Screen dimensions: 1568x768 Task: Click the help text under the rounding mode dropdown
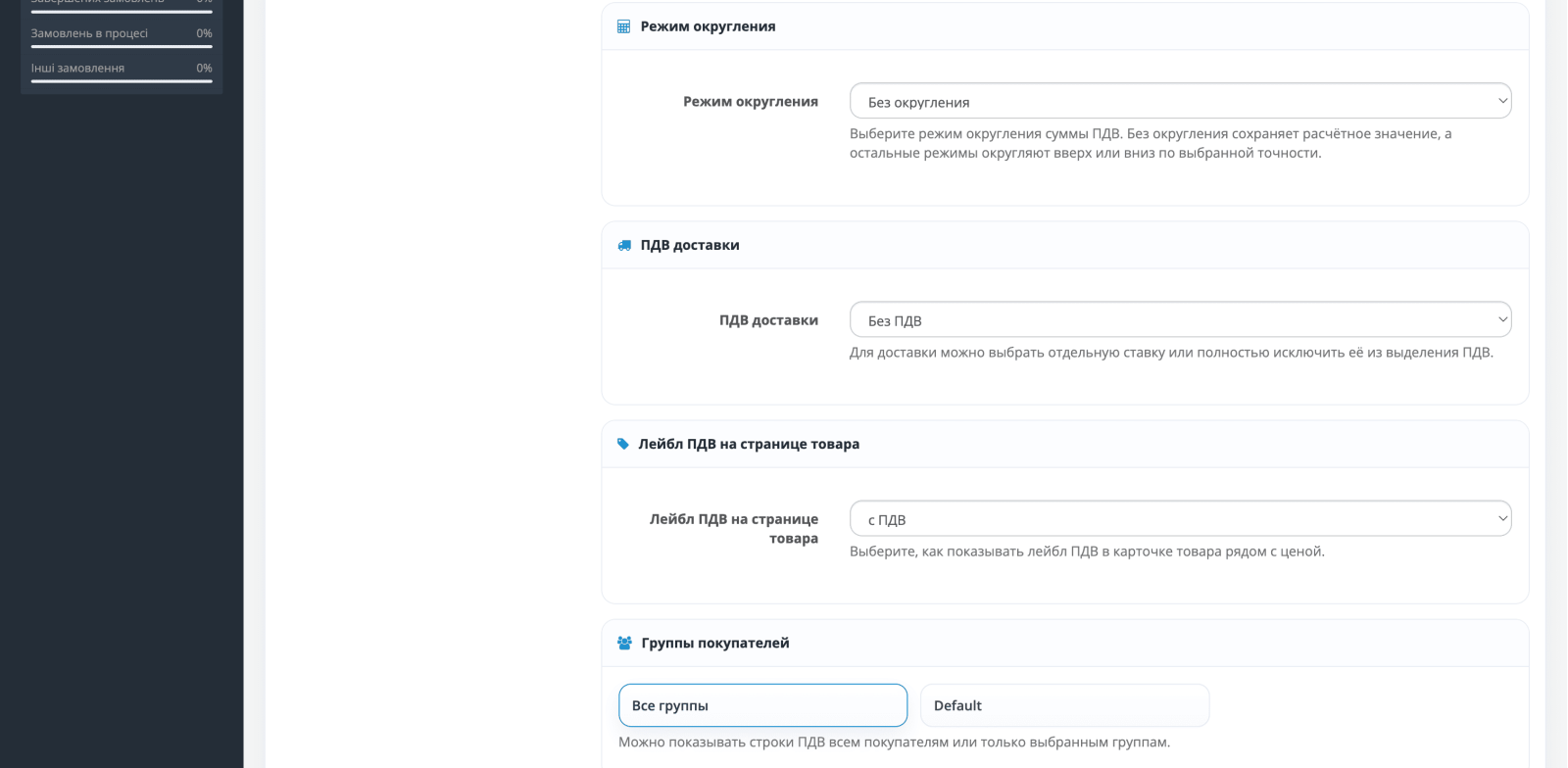click(1151, 143)
